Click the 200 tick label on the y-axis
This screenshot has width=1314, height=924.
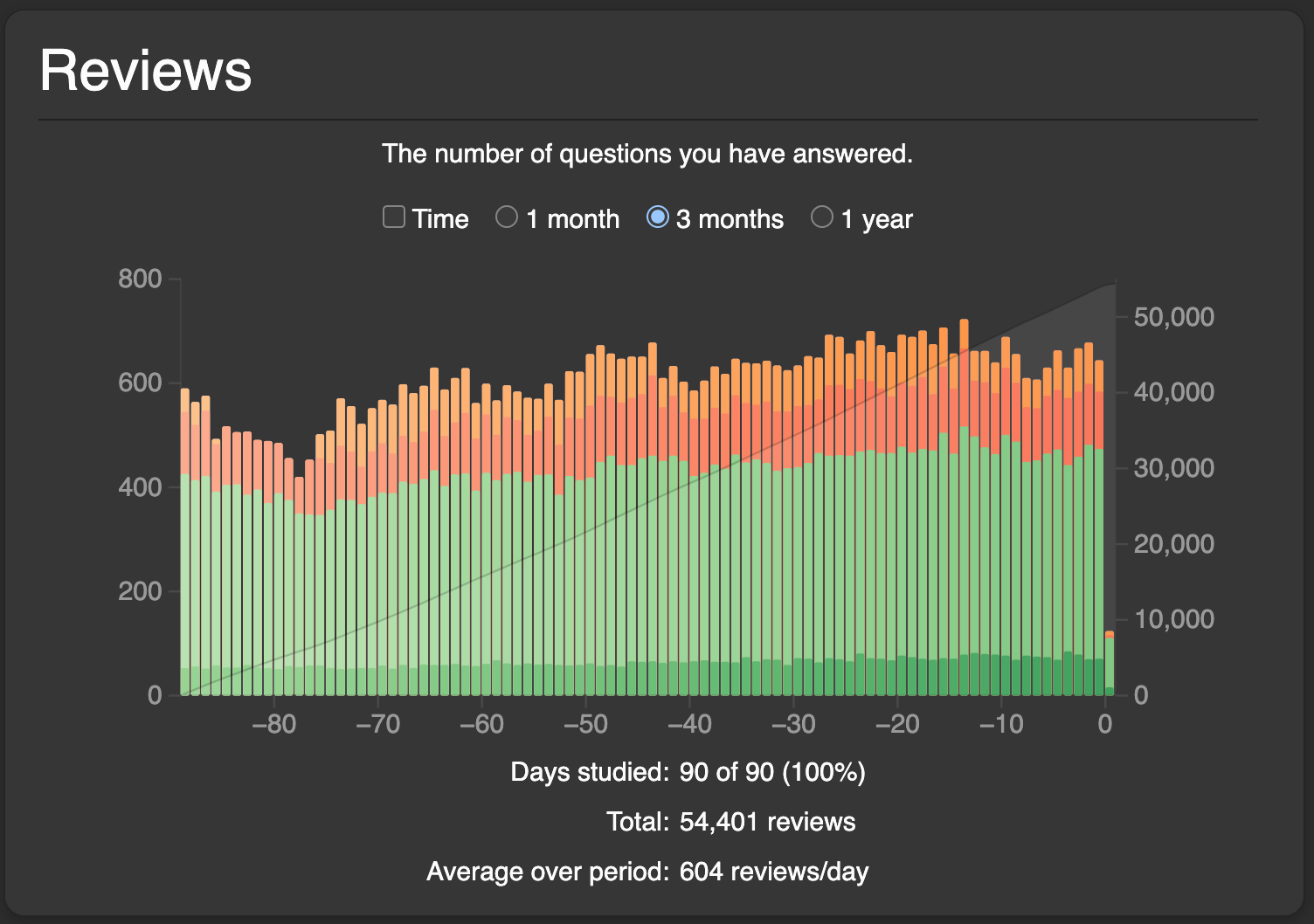pyautogui.click(x=141, y=591)
